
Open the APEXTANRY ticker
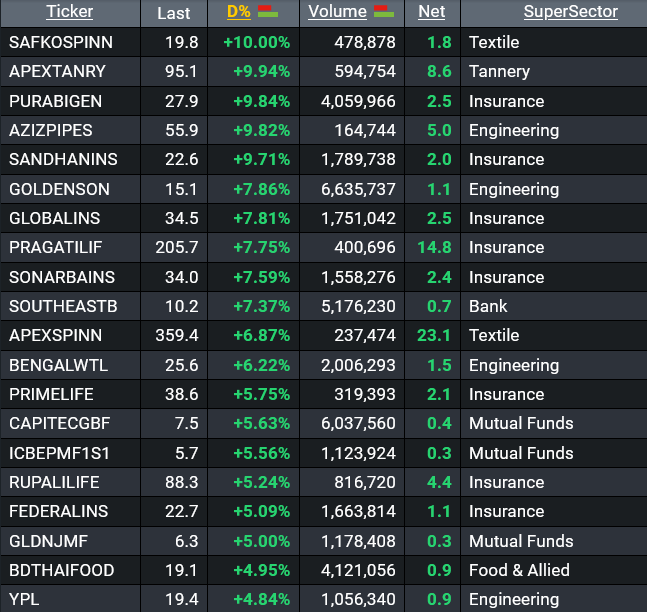pos(59,72)
